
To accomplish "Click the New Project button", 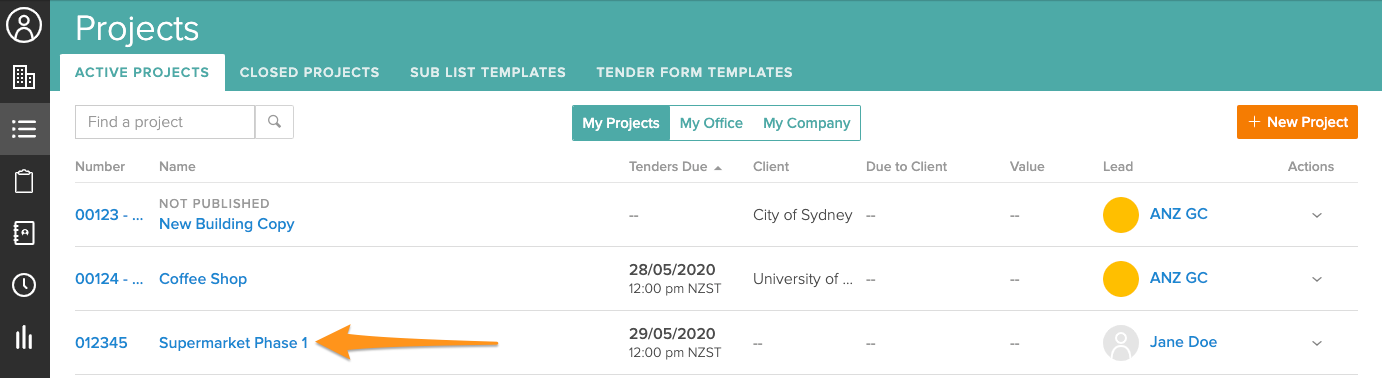I will coord(1297,122).
